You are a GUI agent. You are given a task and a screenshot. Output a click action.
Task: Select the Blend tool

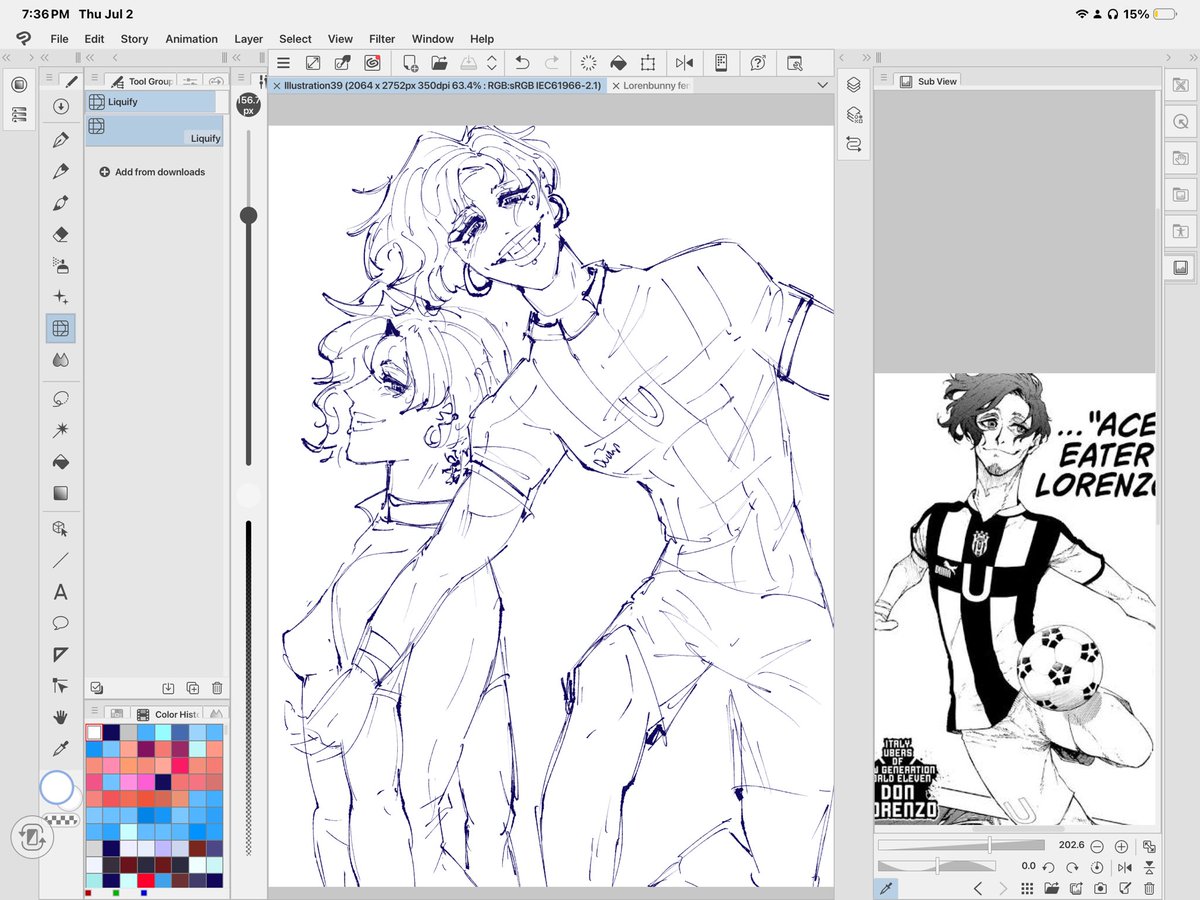[60, 360]
